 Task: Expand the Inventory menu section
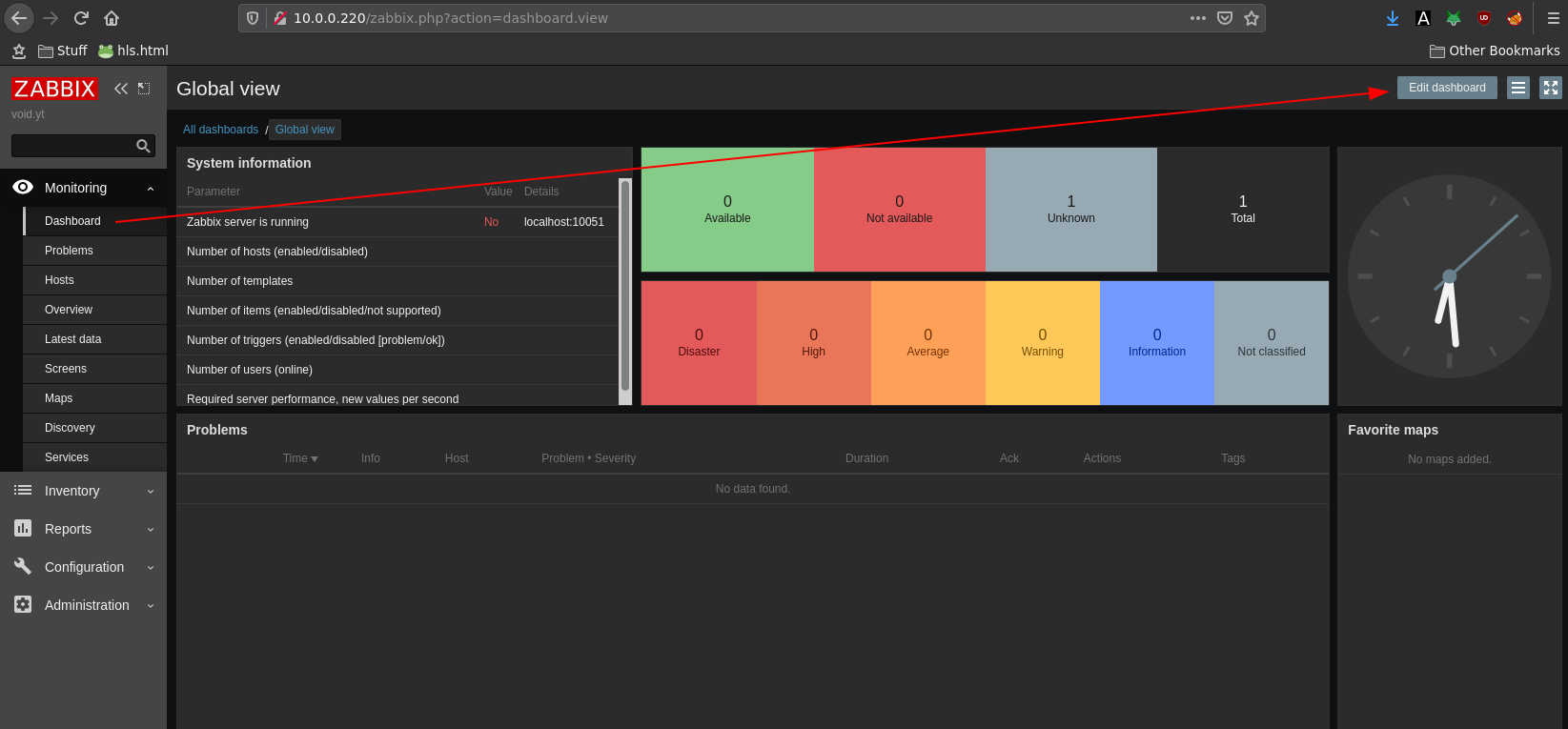[151, 492]
